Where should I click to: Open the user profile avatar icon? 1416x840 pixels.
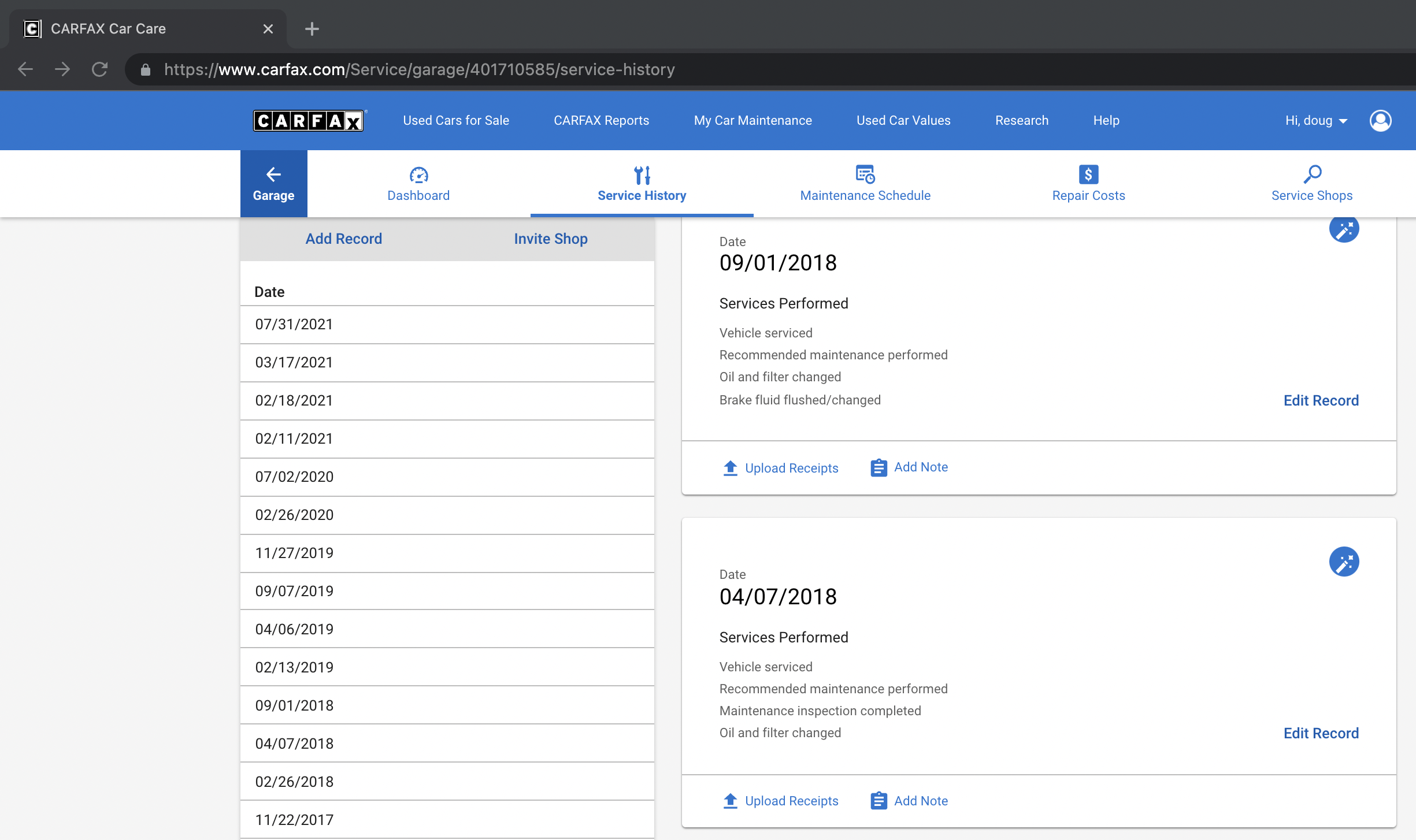click(1380, 121)
